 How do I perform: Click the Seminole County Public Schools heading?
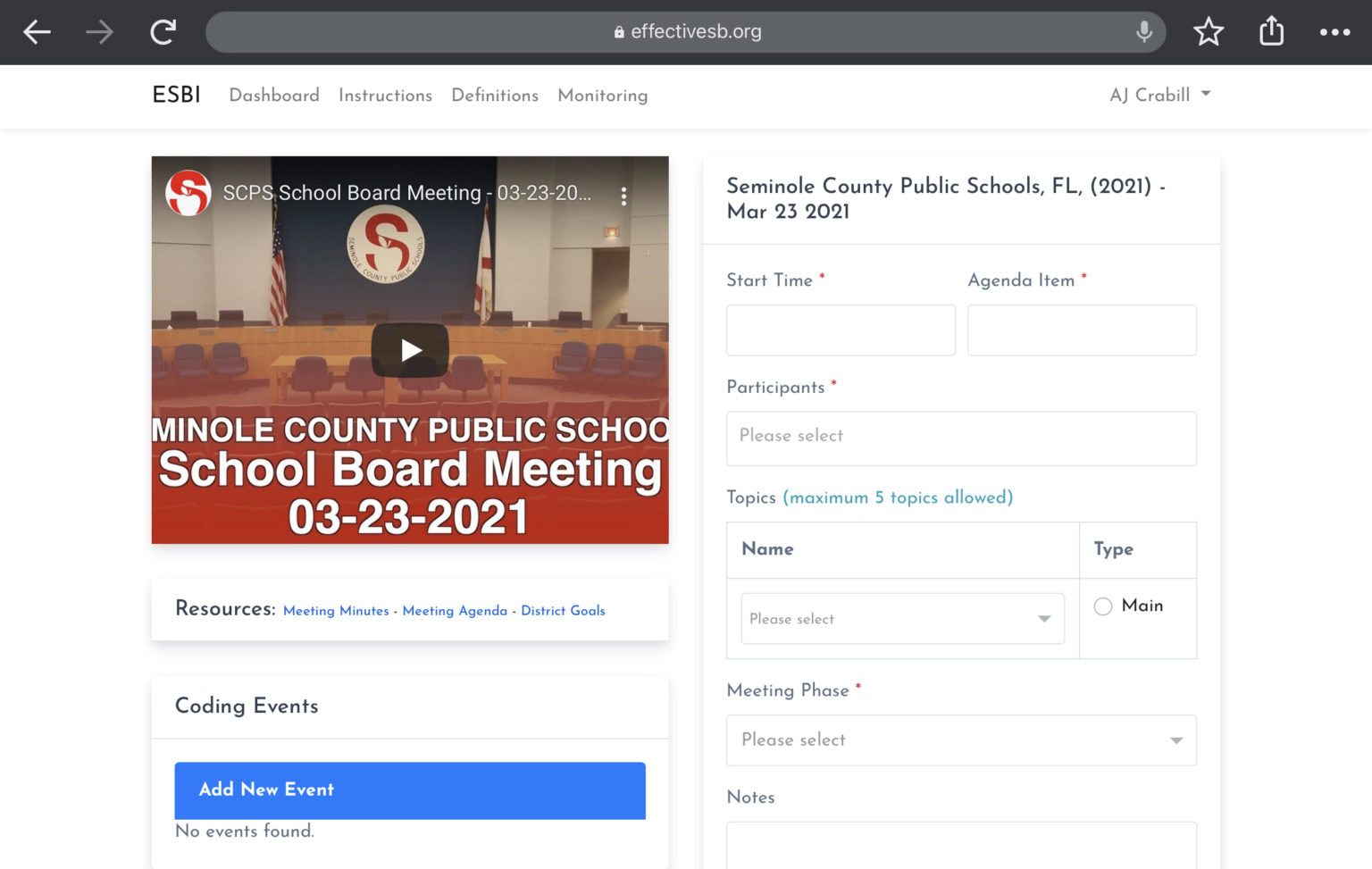tap(946, 198)
